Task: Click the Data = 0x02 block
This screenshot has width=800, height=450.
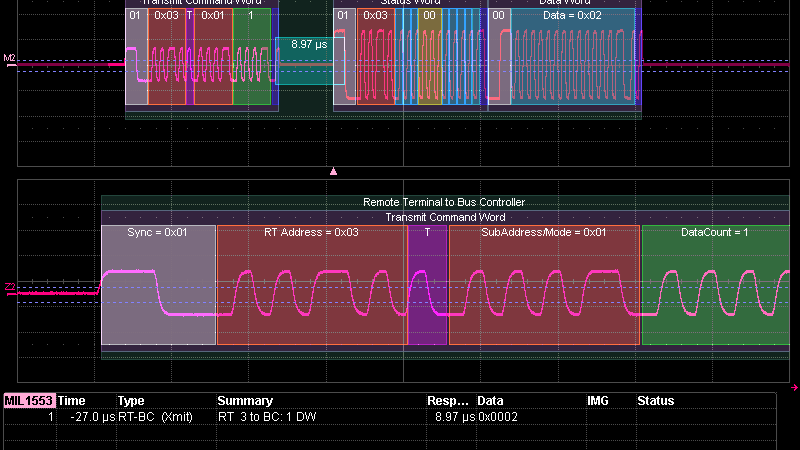Action: tap(573, 56)
